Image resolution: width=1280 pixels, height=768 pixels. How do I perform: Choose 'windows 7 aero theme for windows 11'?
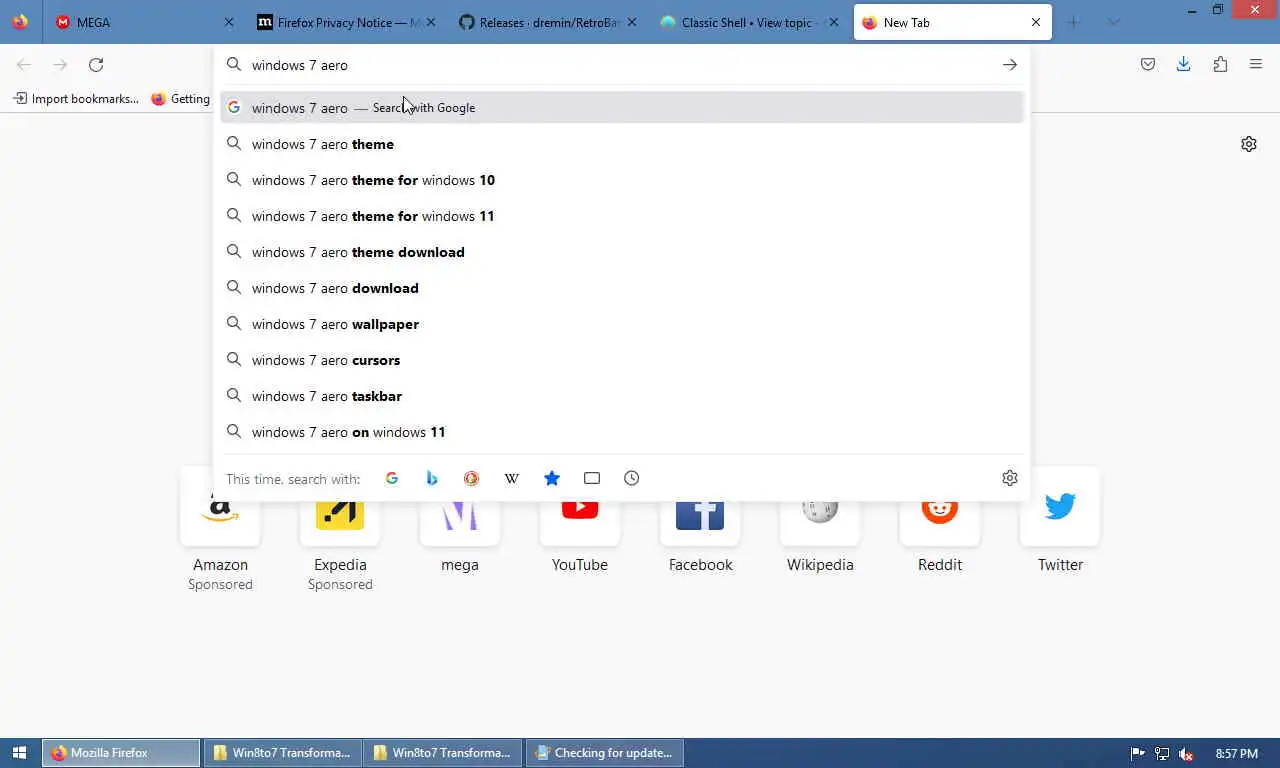[x=622, y=216]
